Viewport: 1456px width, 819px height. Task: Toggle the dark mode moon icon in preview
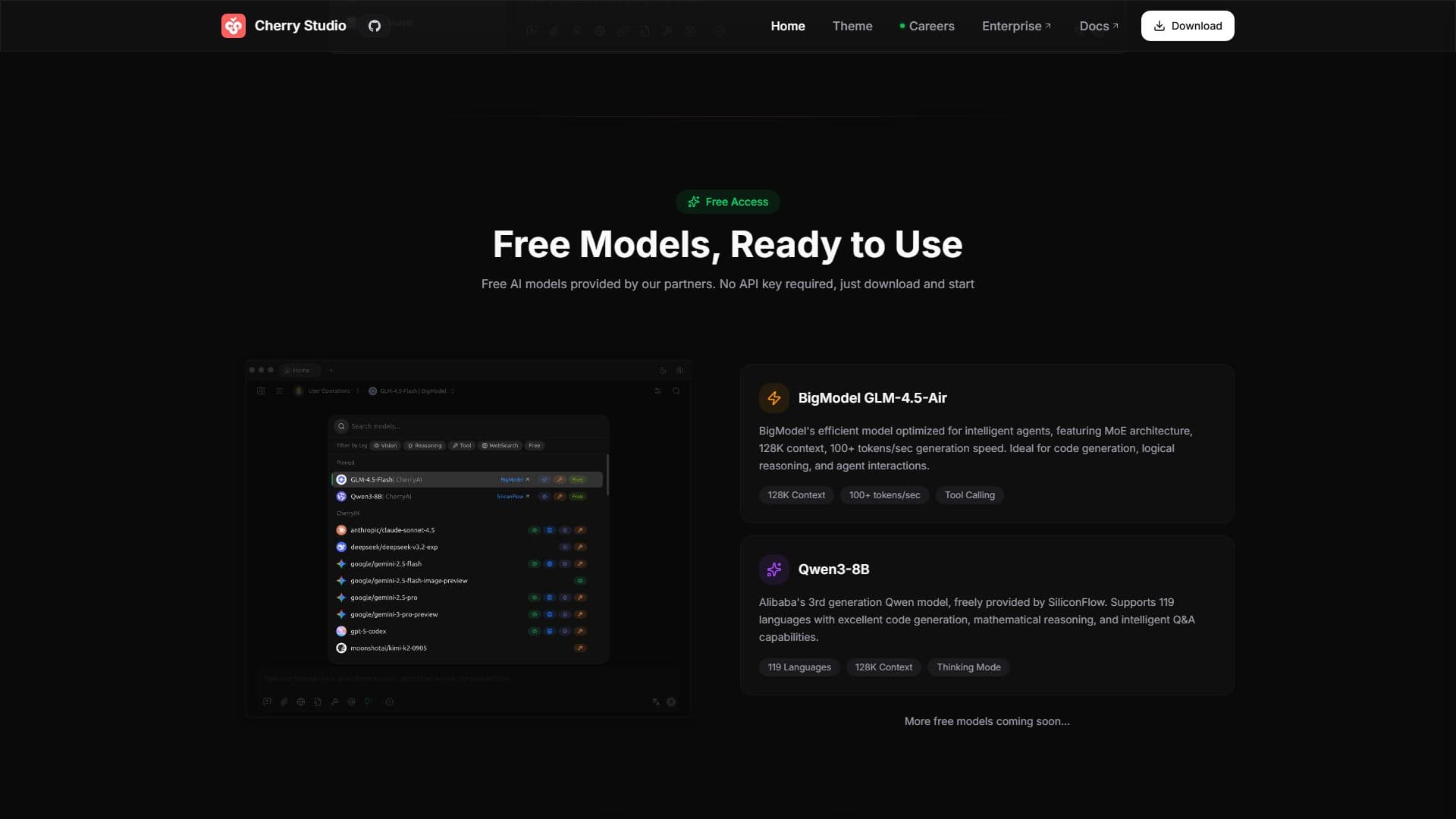coord(663,370)
